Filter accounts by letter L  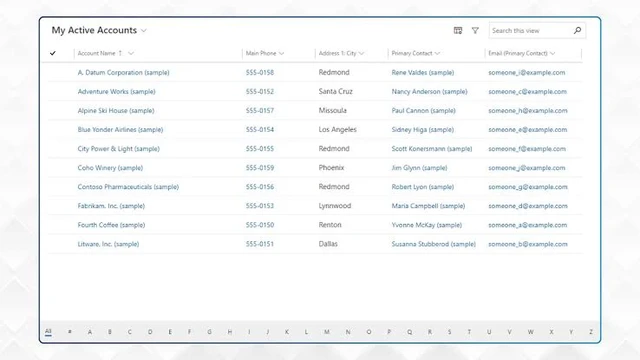click(x=306, y=332)
